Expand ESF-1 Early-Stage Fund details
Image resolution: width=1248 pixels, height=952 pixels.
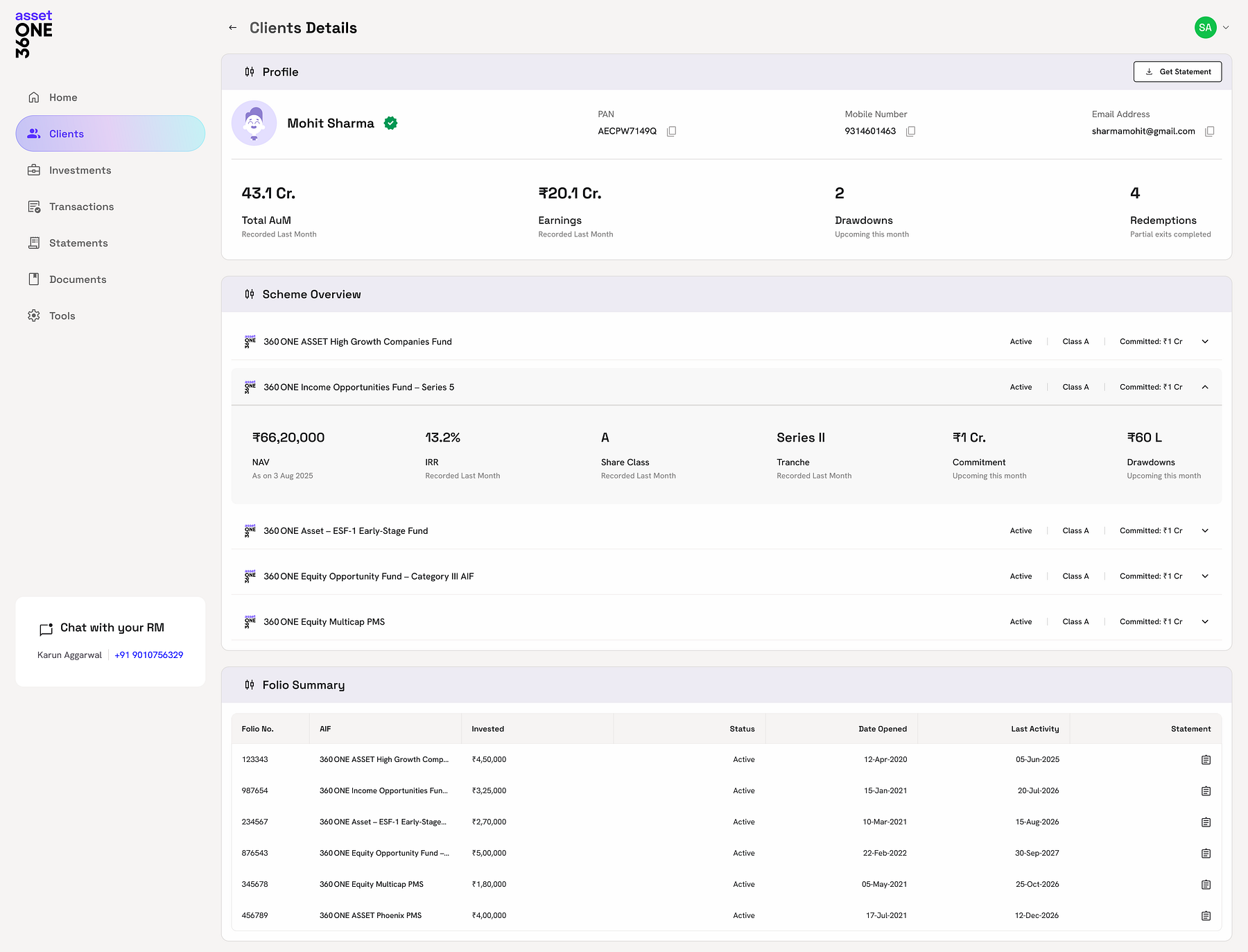[x=1205, y=531]
